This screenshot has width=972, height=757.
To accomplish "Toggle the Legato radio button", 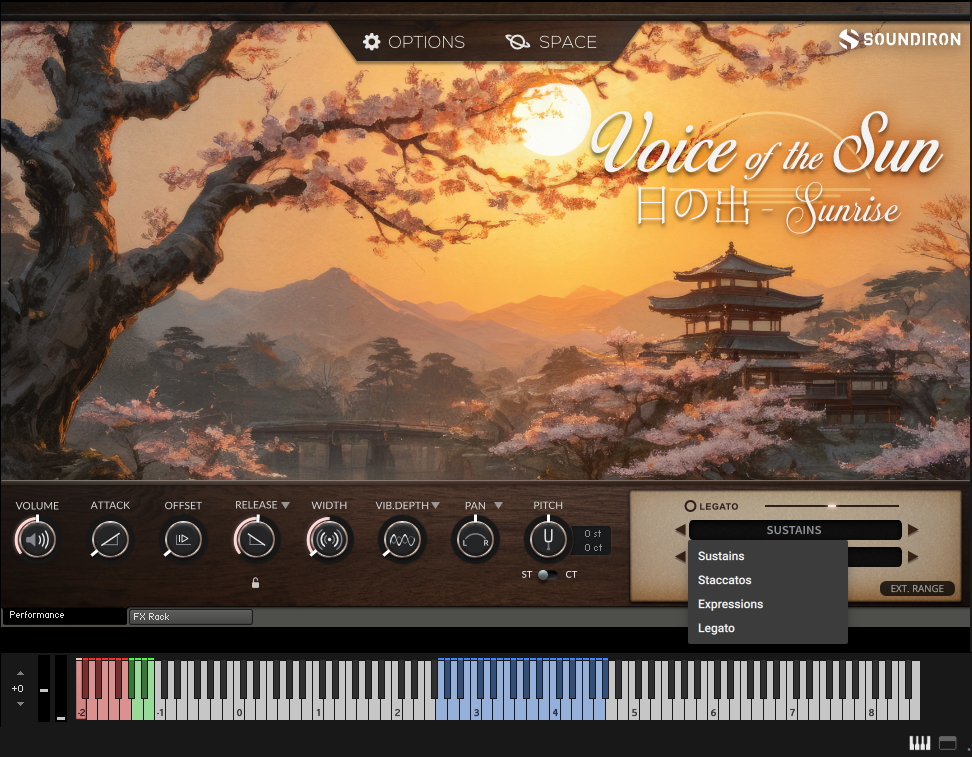I will 690,506.
